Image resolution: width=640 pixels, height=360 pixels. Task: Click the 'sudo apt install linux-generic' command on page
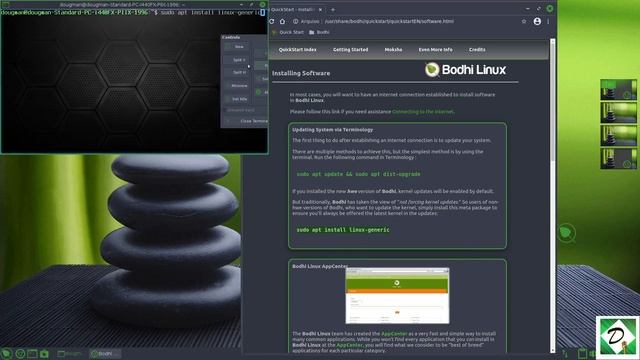[x=343, y=230]
